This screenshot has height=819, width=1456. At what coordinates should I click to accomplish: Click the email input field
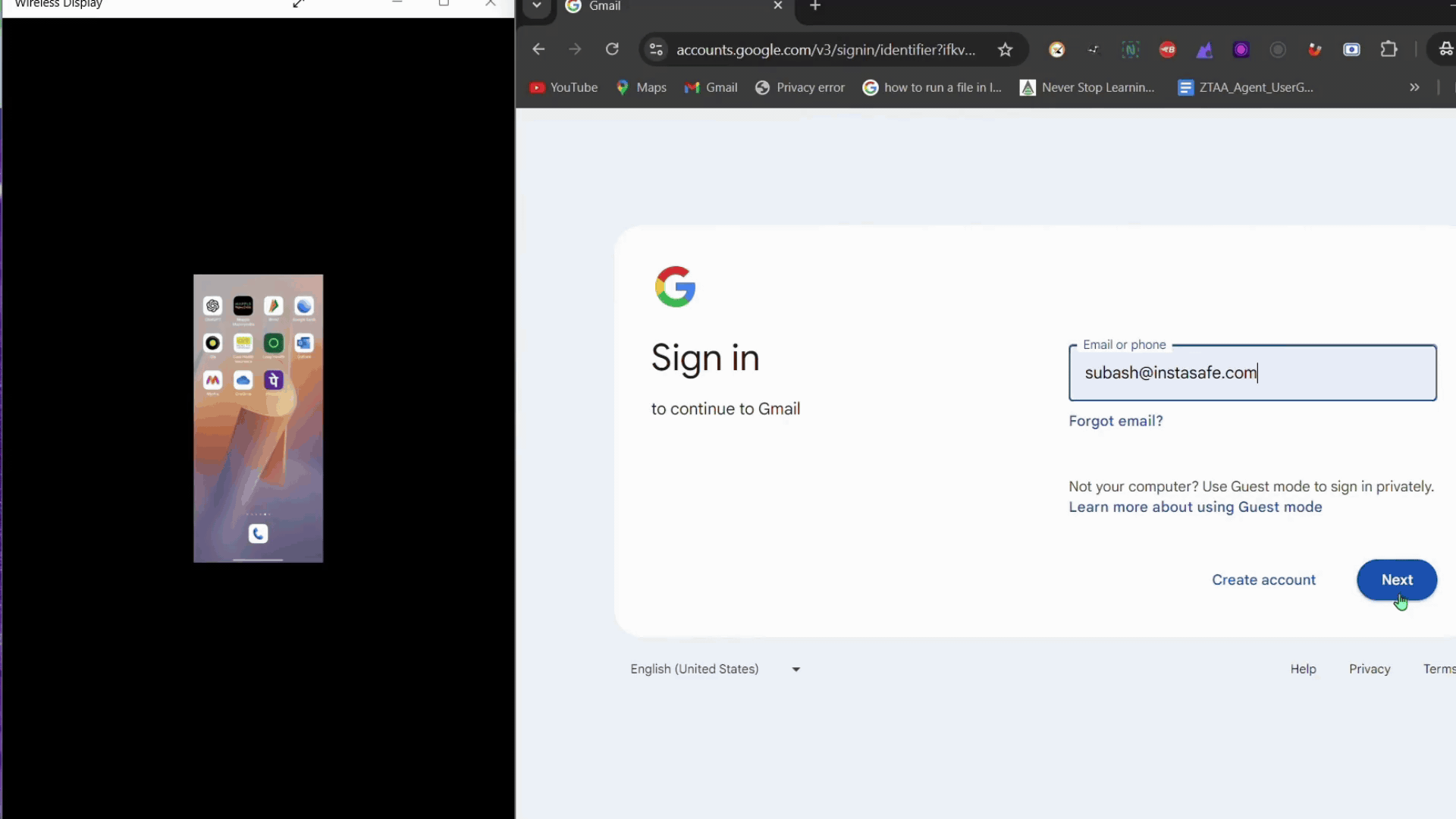click(x=1253, y=373)
